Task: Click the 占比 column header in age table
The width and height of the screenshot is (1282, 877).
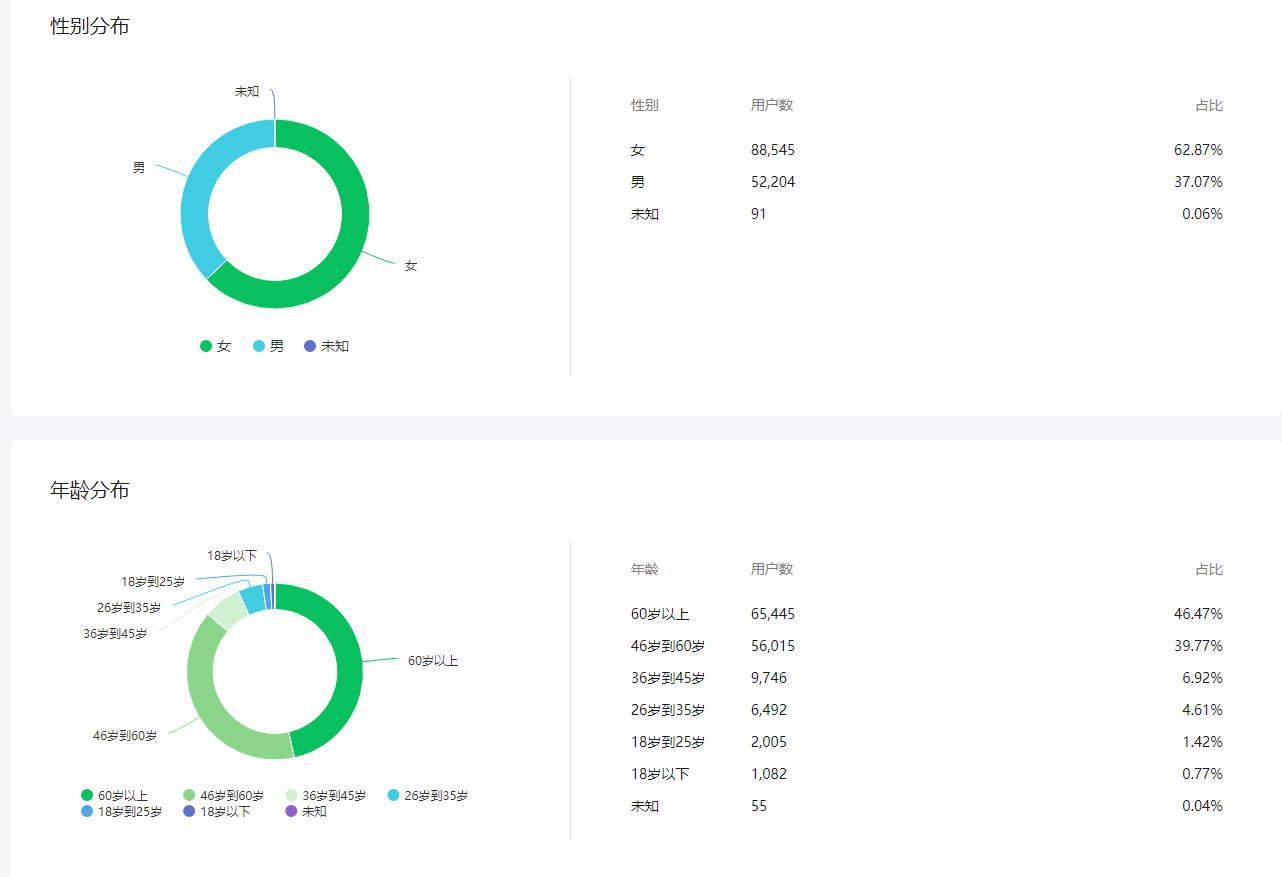Action: [1209, 569]
